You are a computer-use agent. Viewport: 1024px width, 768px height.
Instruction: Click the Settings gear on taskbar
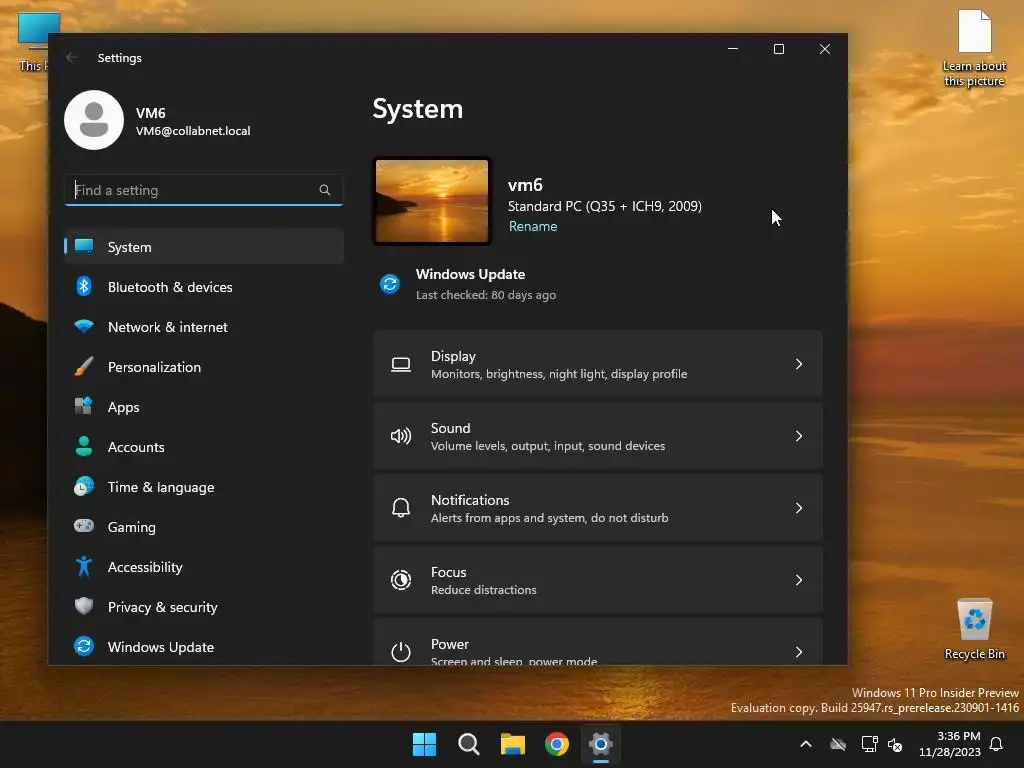click(x=601, y=744)
